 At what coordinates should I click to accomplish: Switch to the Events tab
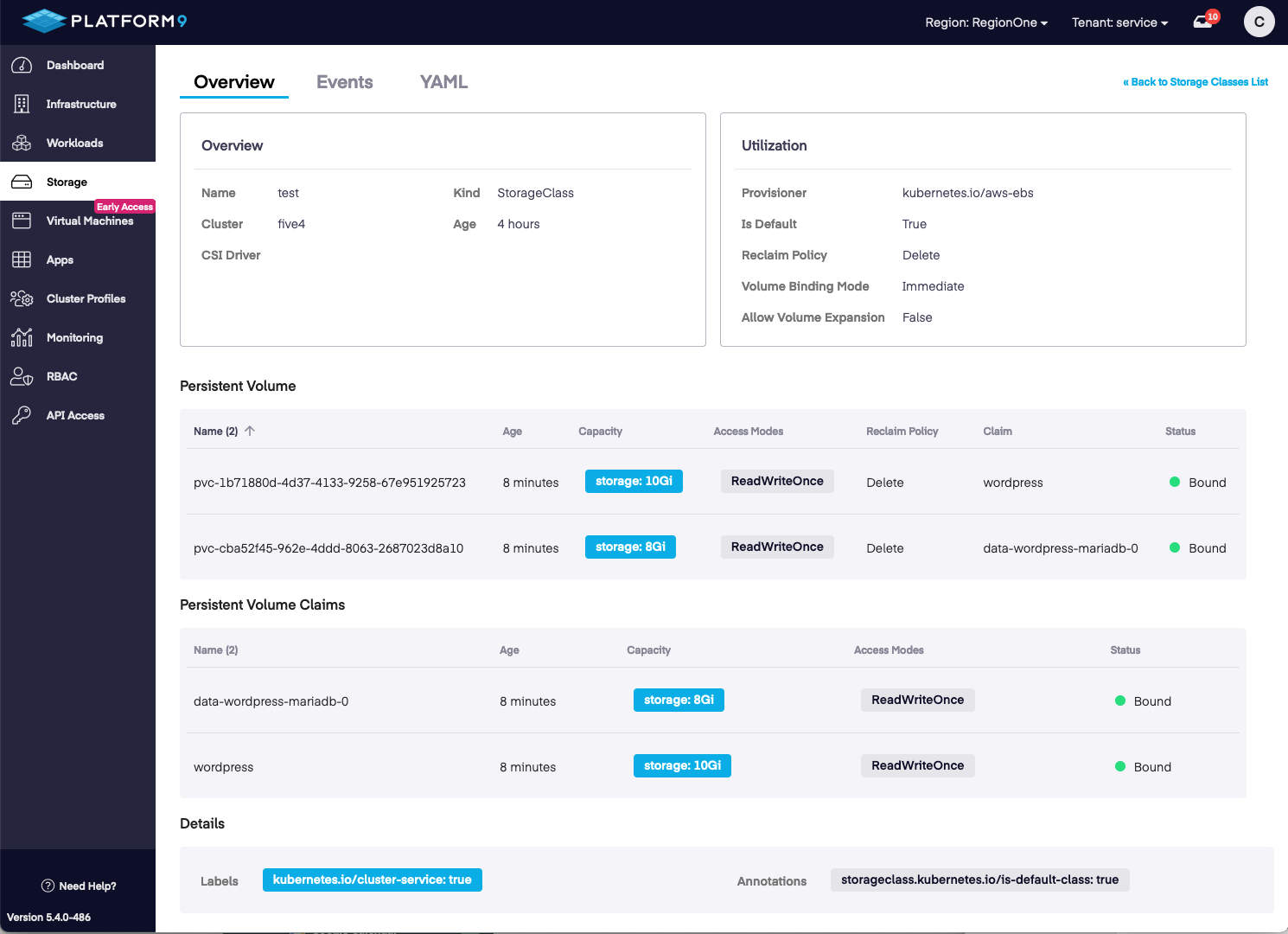[x=344, y=82]
